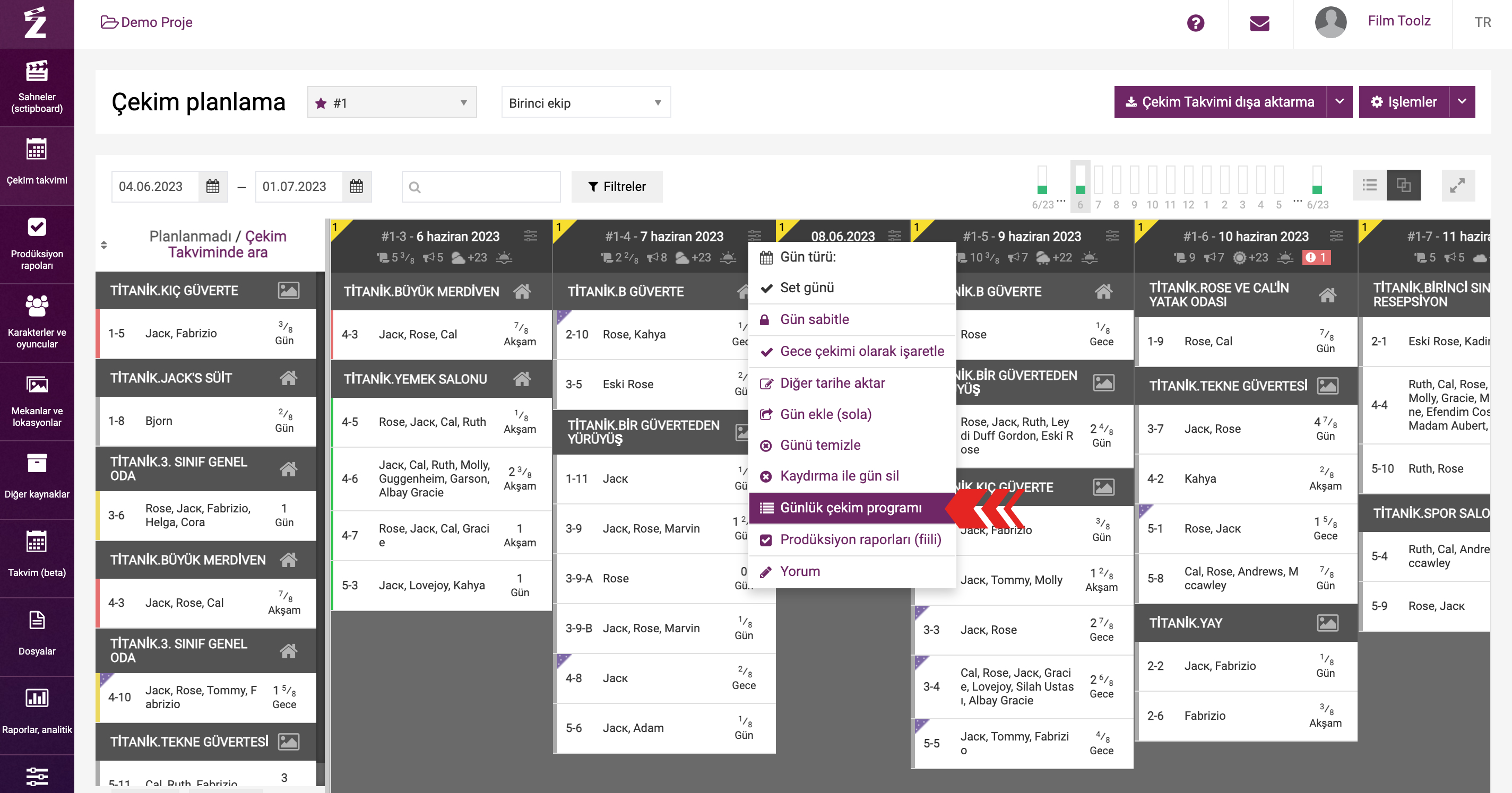Viewport: 1512px width, 793px height.
Task: Click the user avatar picture
Action: pos(1330,22)
